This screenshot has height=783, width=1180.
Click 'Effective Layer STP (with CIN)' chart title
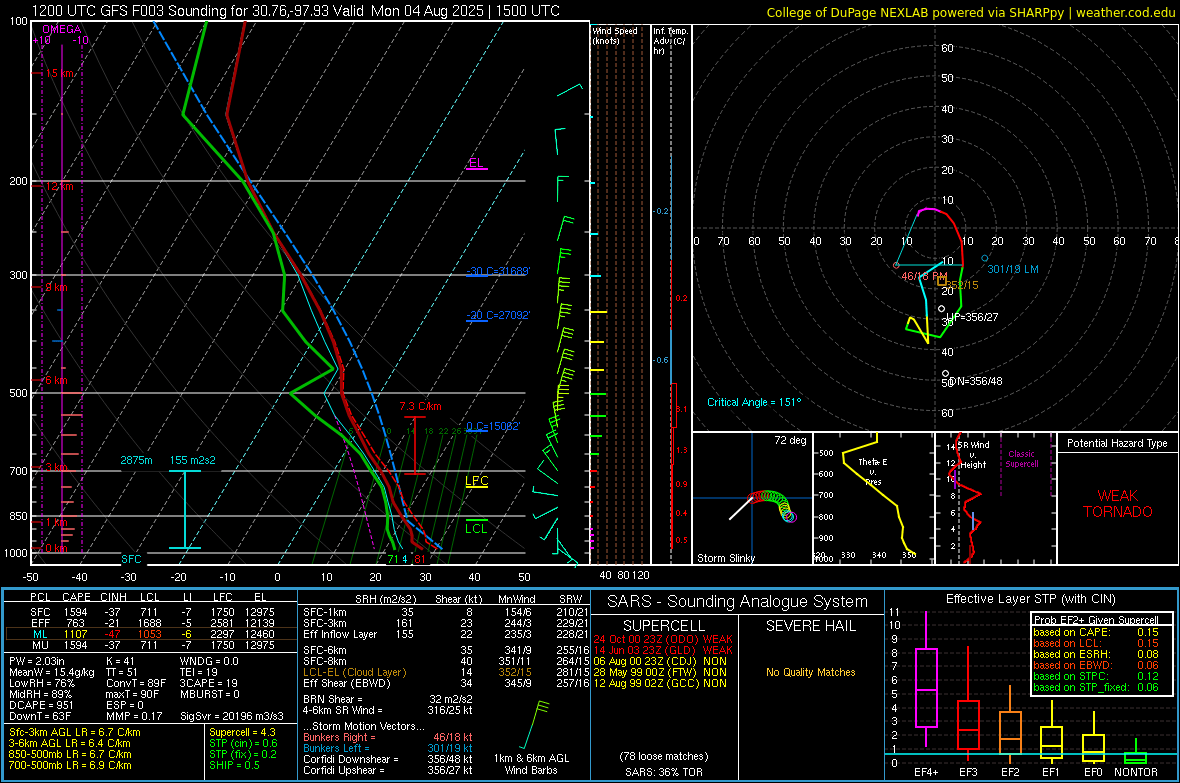coord(1030,599)
